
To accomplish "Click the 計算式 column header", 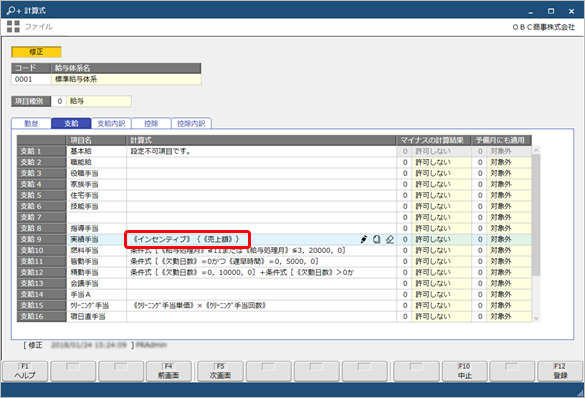I will [261, 140].
